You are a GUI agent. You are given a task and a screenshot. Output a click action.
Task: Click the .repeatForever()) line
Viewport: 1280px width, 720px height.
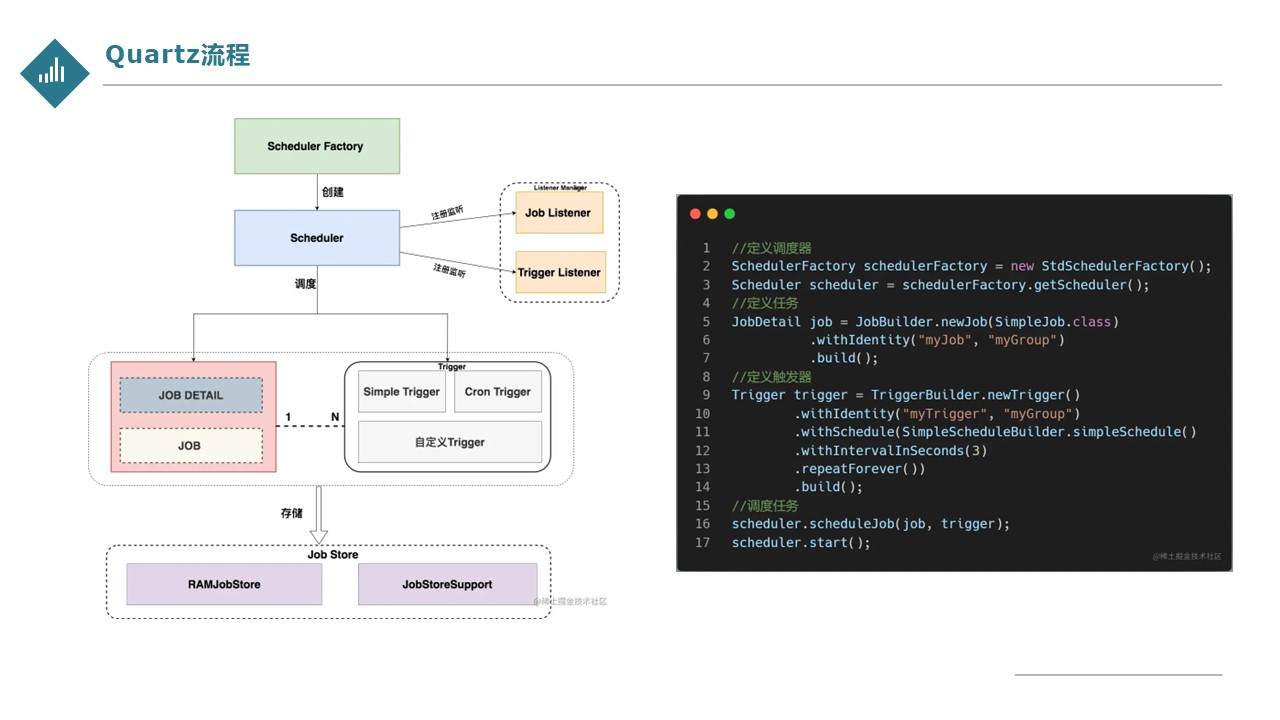tap(860, 469)
